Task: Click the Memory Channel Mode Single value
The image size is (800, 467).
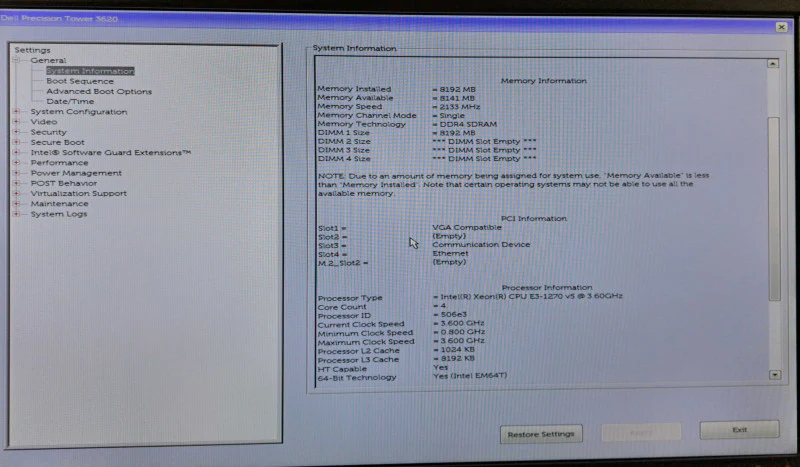Action: (x=449, y=115)
